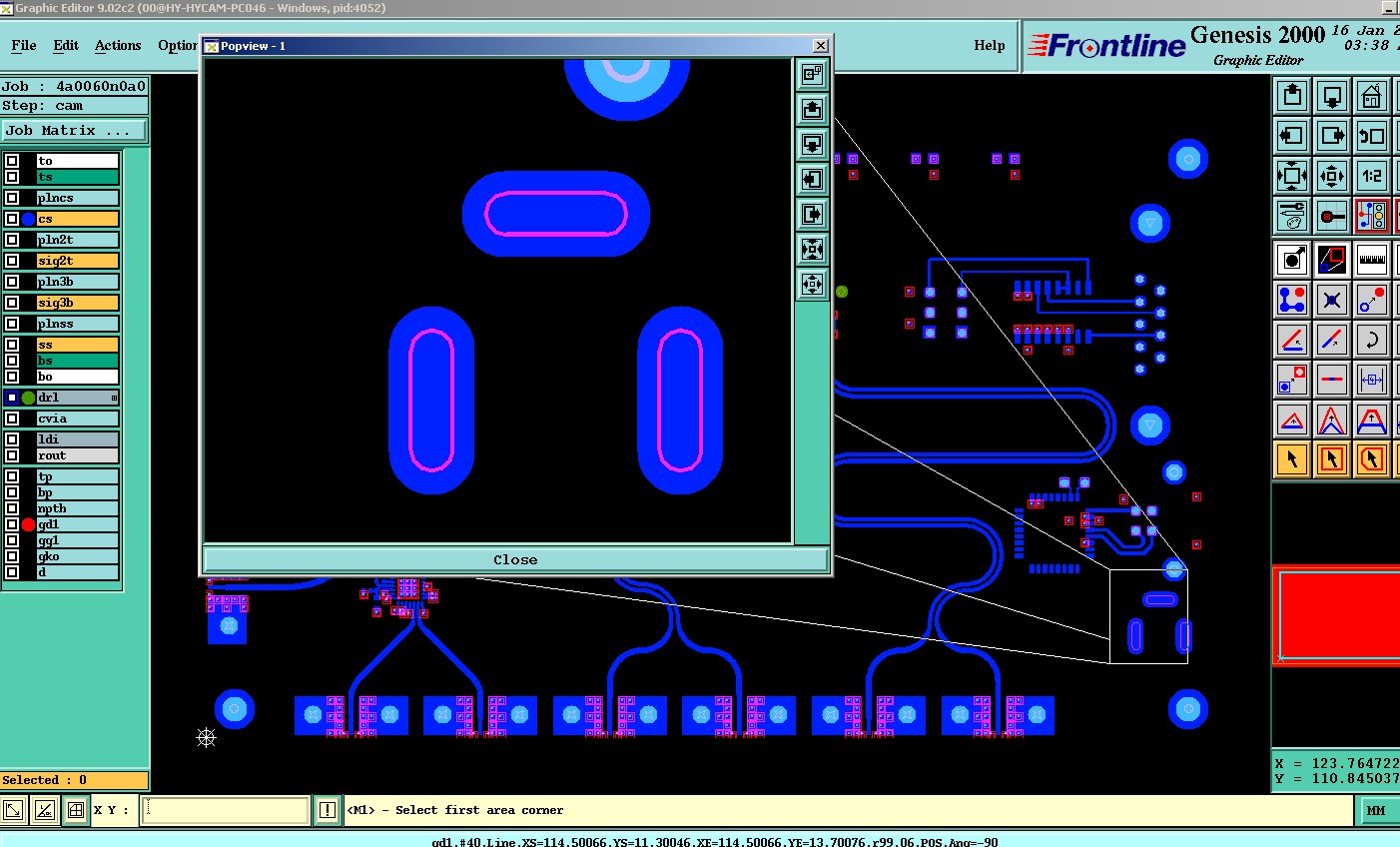Click the Job Matrix ... button
The image size is (1400, 847).
pos(74,131)
